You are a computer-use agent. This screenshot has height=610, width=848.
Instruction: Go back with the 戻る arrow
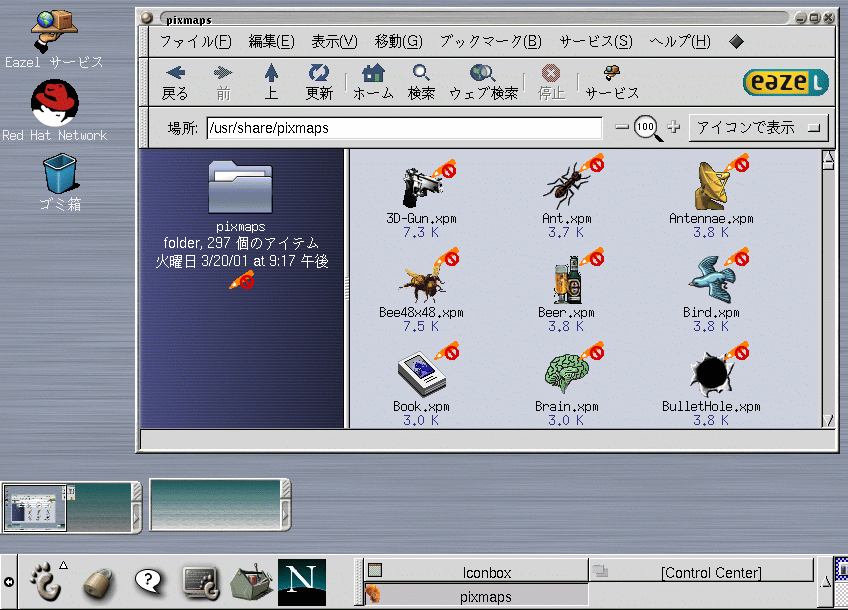[x=175, y=82]
